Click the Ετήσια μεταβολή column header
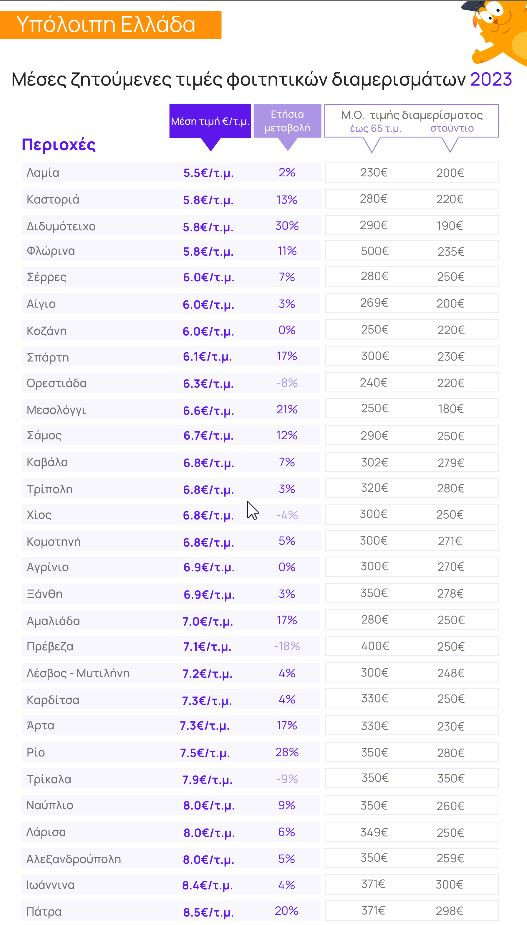Screen dimensions: 527x925 pyautogui.click(x=287, y=122)
